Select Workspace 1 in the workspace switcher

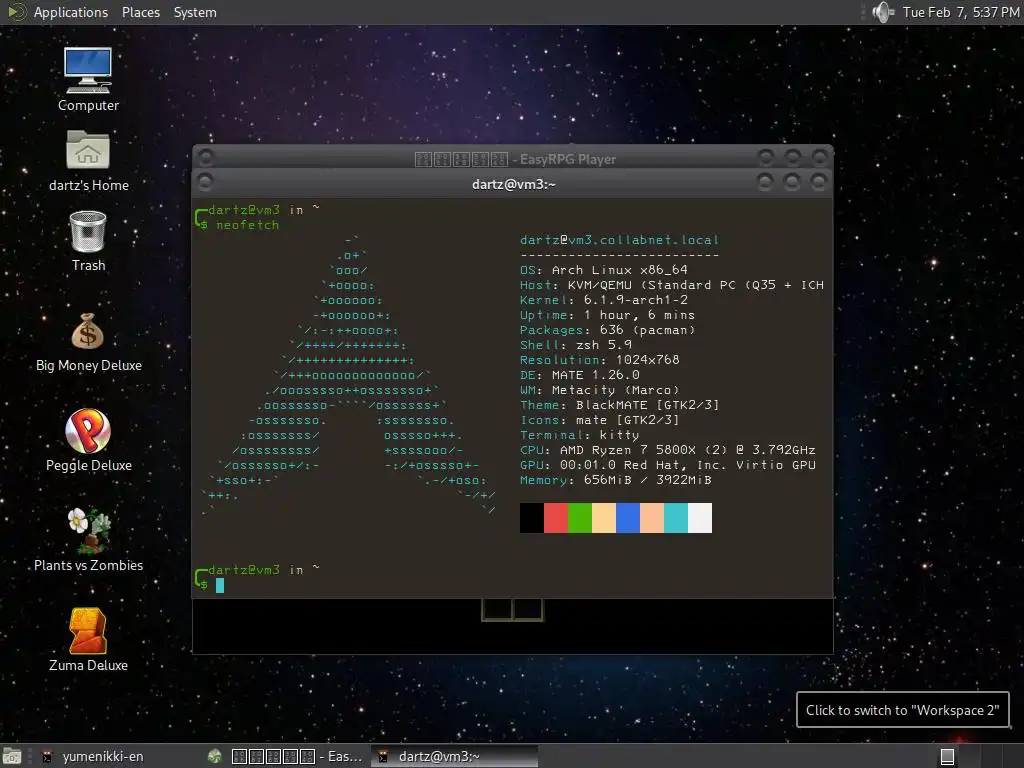[948, 756]
